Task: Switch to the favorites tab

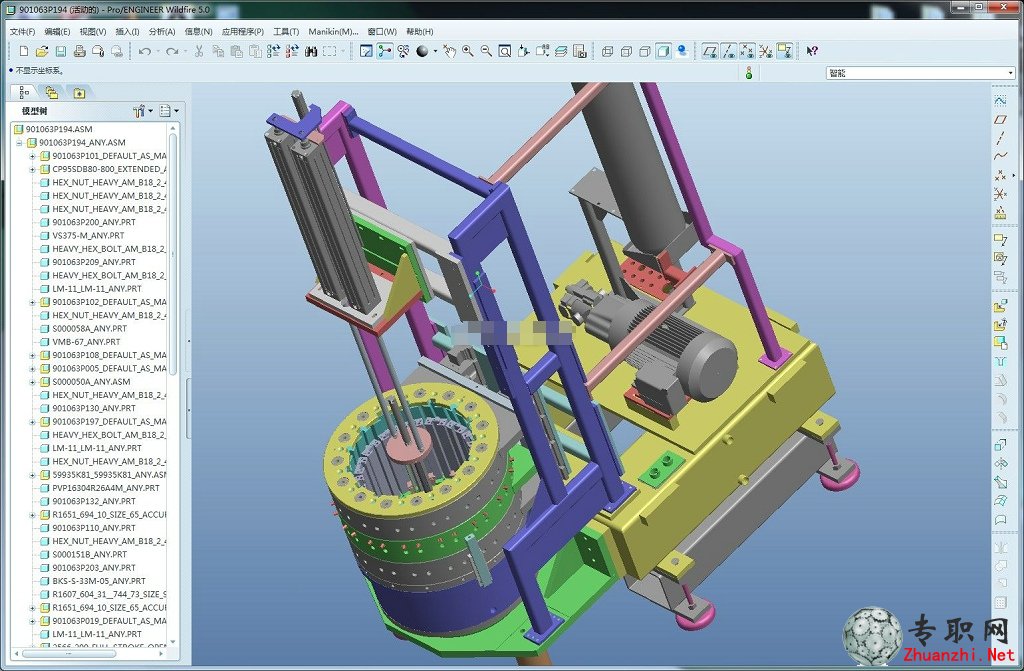Action: click(79, 93)
